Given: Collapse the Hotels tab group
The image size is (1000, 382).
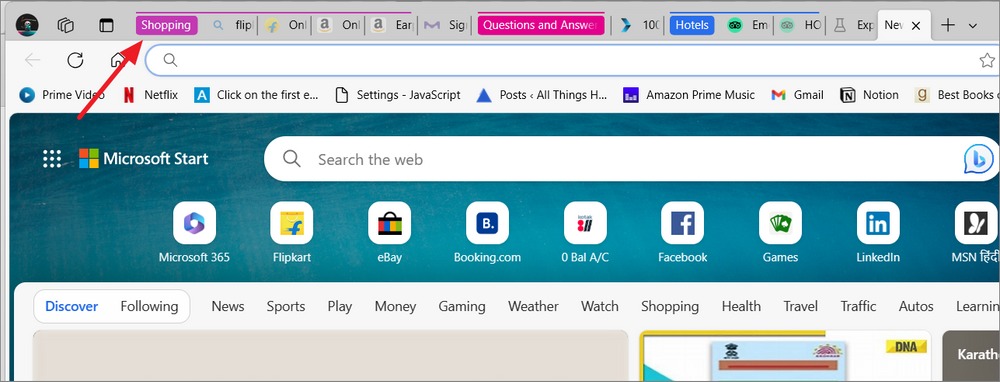Looking at the screenshot, I should coord(692,26).
